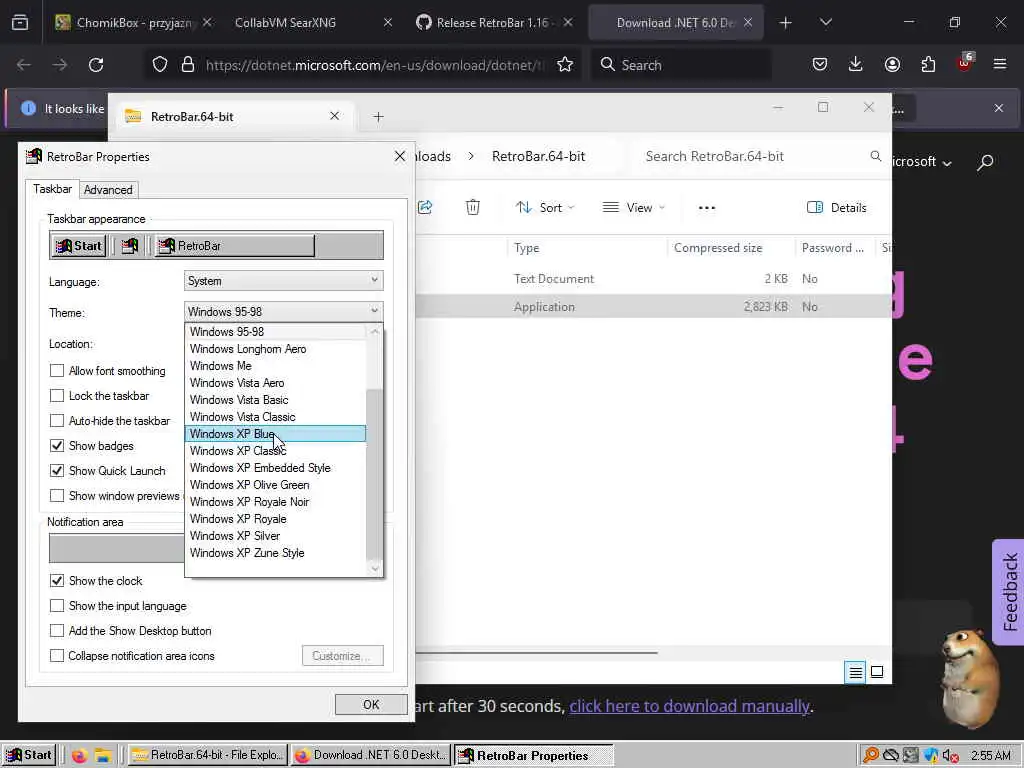Click the delete trash icon in File Explorer
1024x768 pixels.
(473, 208)
